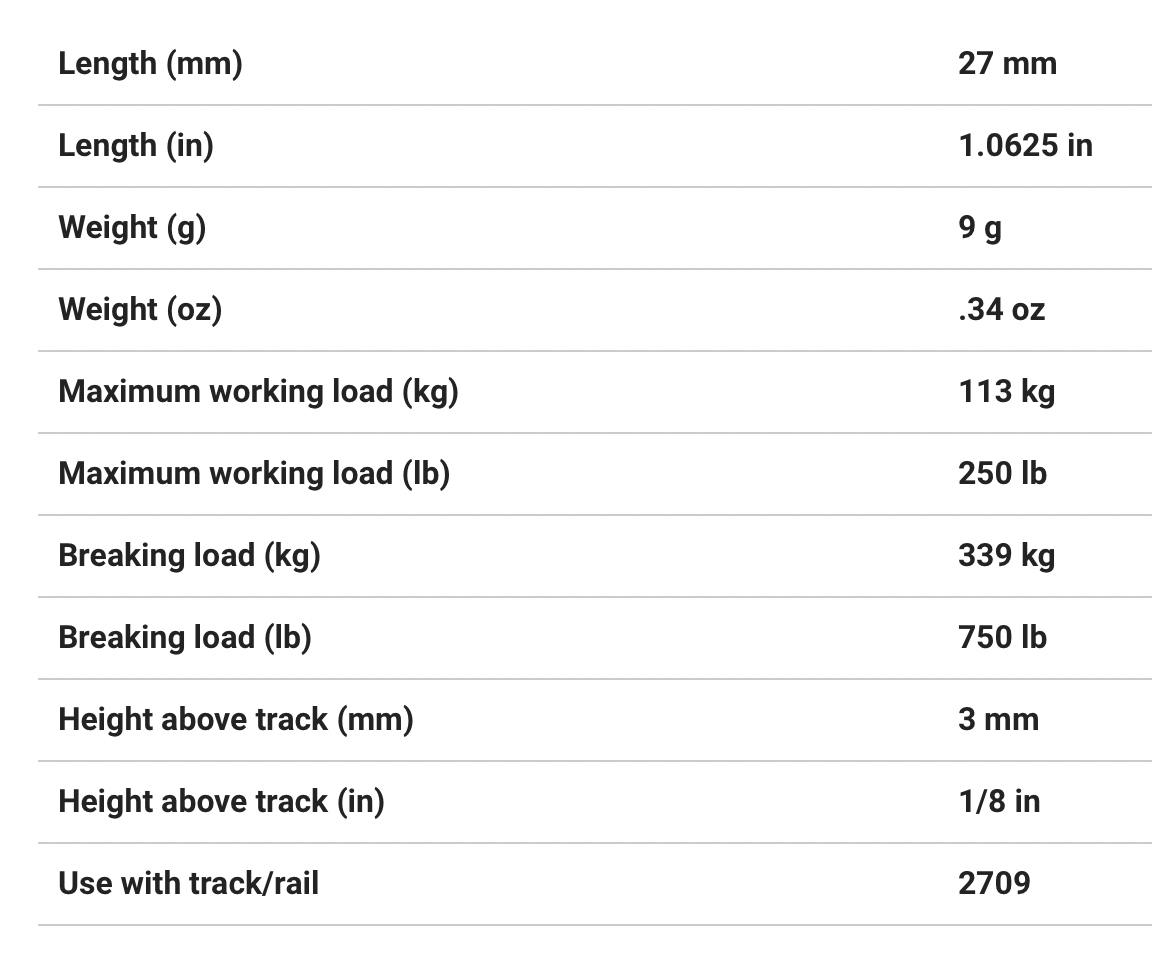This screenshot has width=1152, height=964.
Task: Click the "Breaking load (kg)" label
Action: (189, 556)
